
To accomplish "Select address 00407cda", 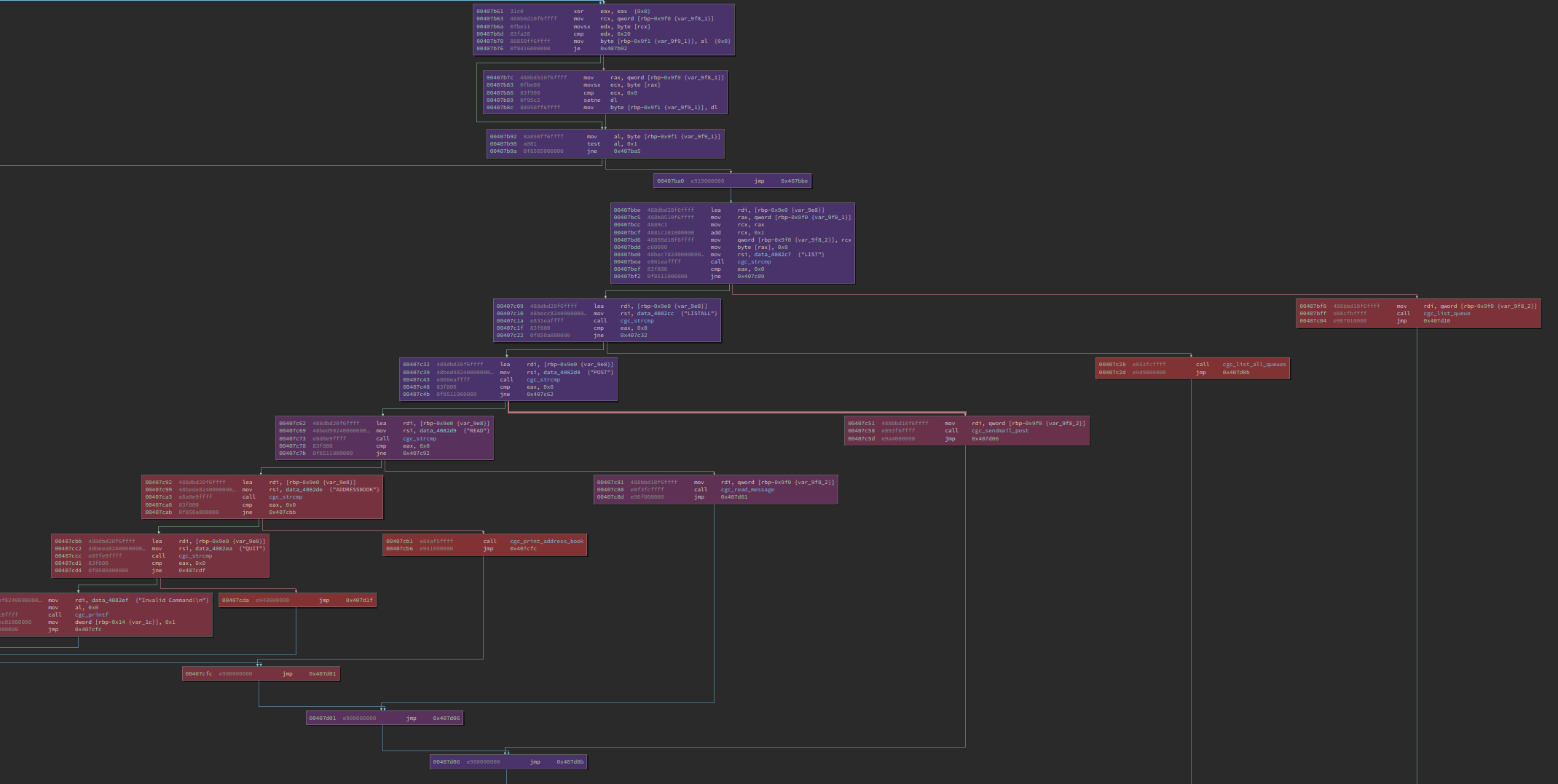I will 235,601.
